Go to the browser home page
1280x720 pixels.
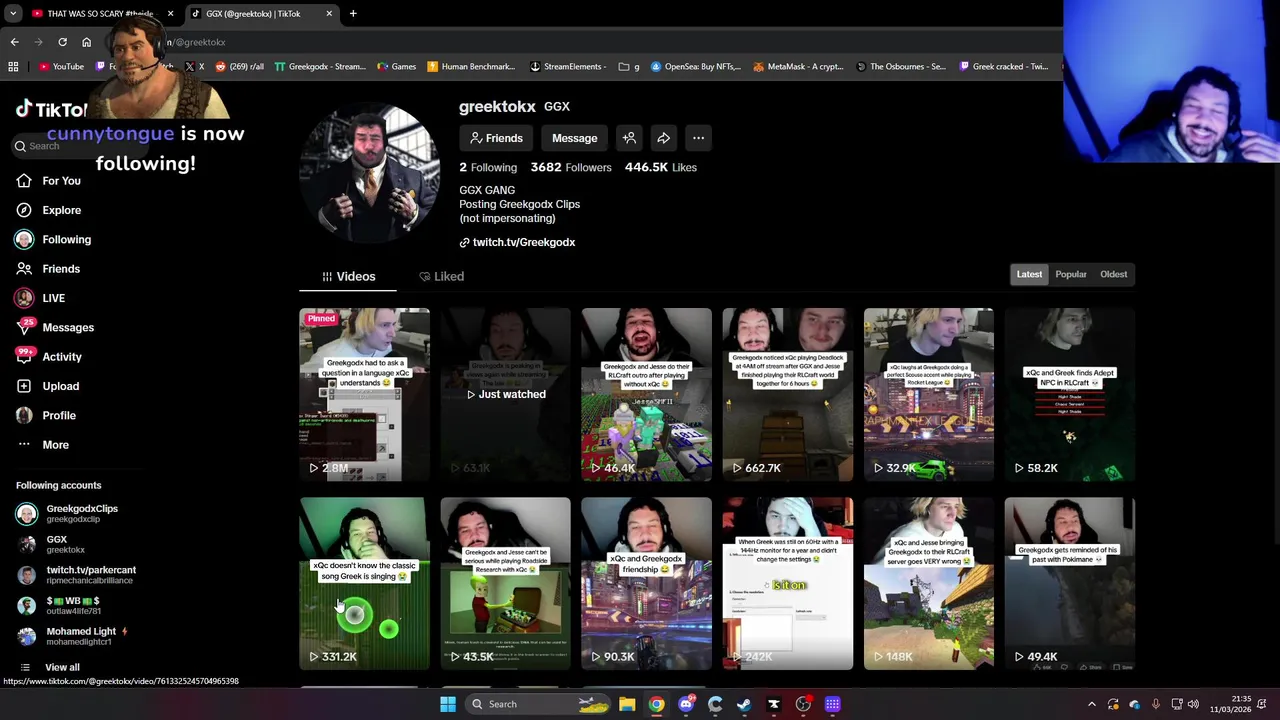pyautogui.click(x=86, y=42)
